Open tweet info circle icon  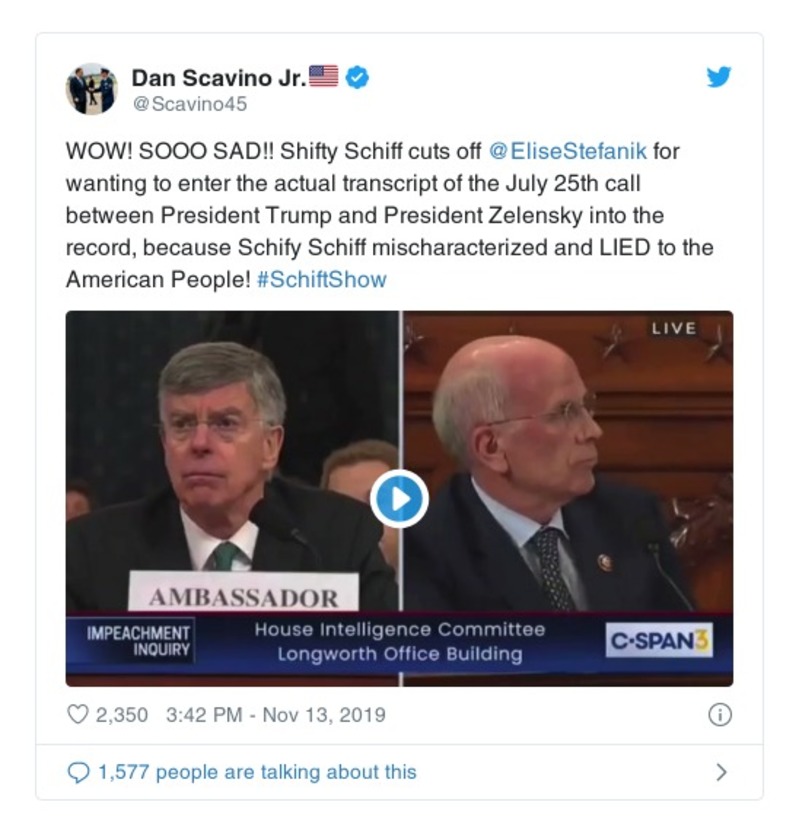pos(720,715)
